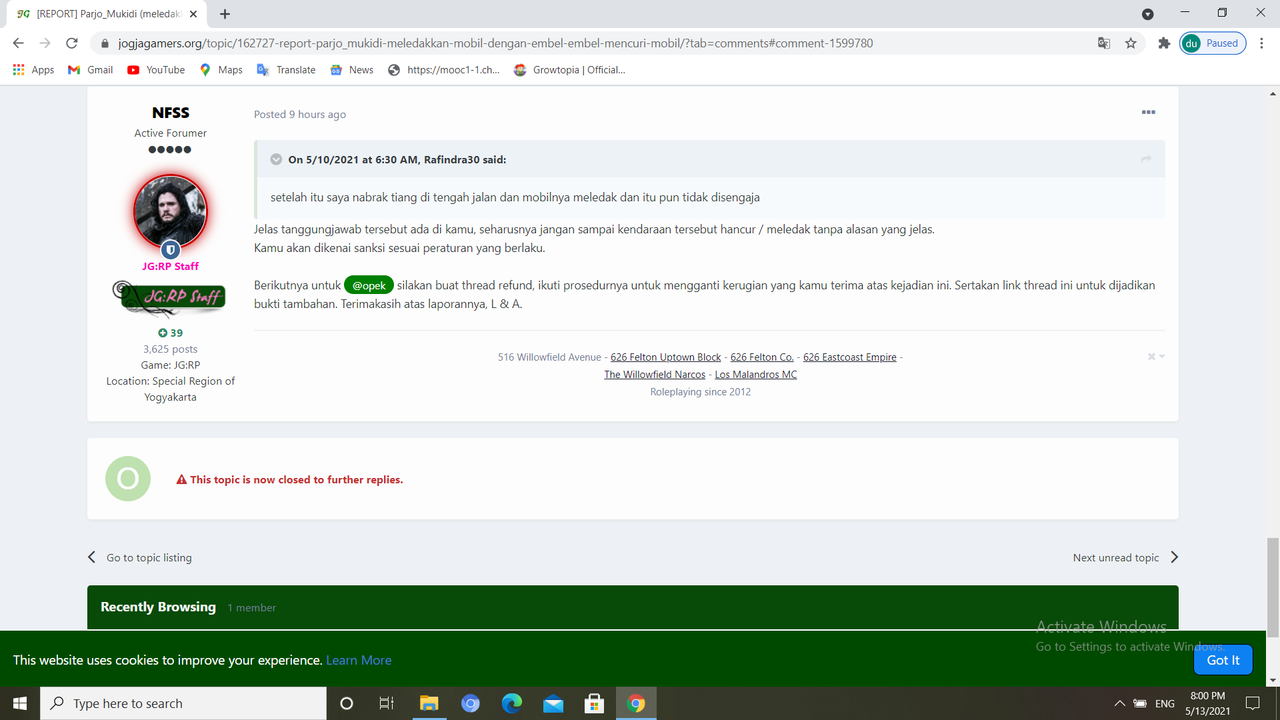Open Task View on taskbar

coord(386,703)
